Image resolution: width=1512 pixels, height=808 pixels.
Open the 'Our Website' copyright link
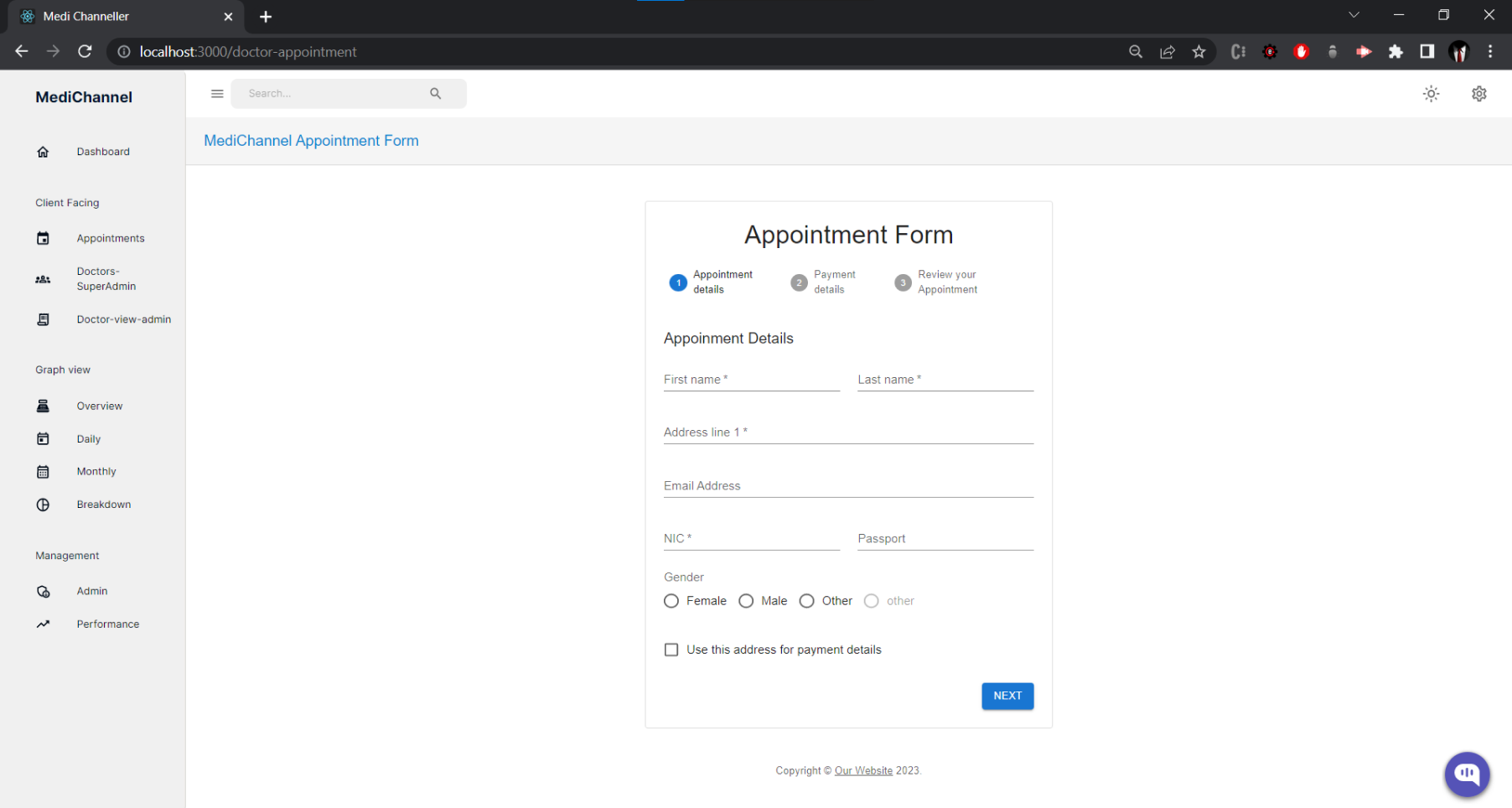(864, 770)
